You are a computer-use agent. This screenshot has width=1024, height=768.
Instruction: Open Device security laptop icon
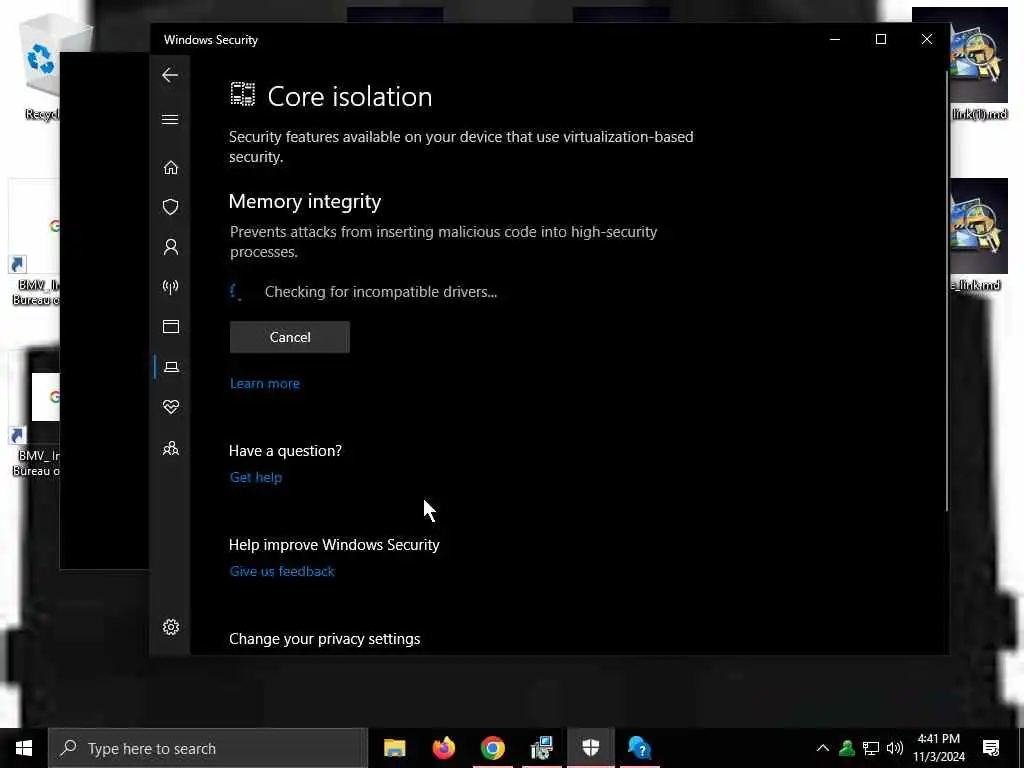tap(171, 367)
